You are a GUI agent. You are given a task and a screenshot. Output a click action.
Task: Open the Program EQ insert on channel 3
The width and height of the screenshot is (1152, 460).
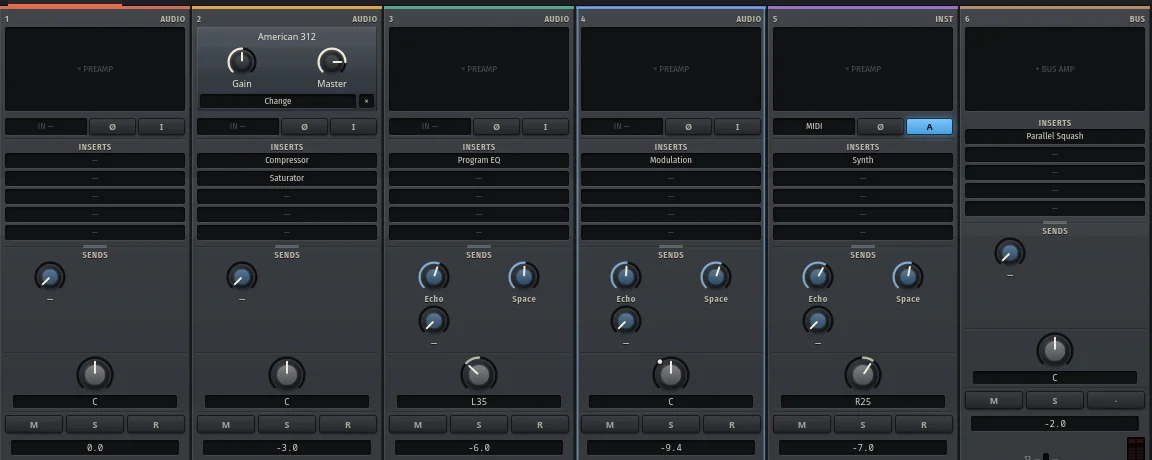tap(479, 160)
